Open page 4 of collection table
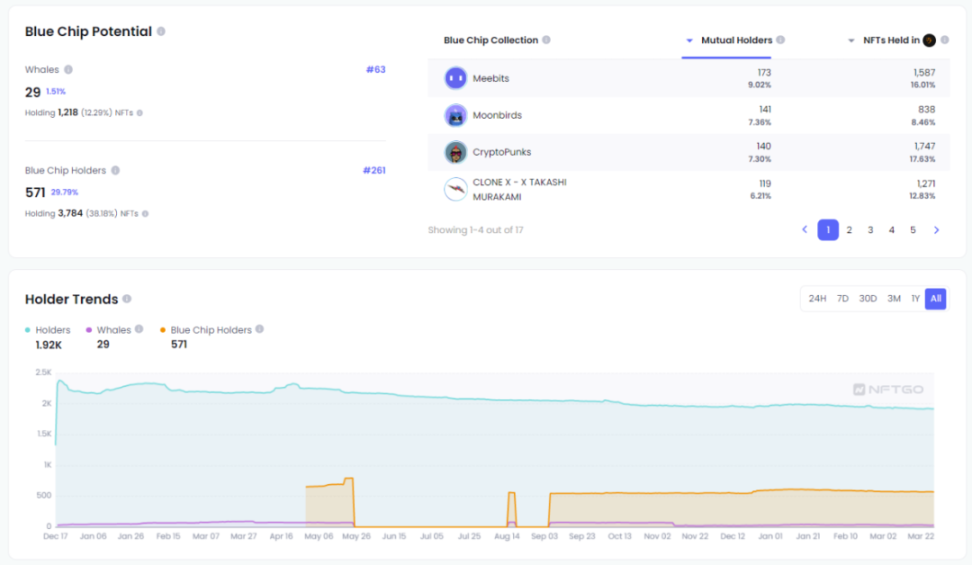 891,230
